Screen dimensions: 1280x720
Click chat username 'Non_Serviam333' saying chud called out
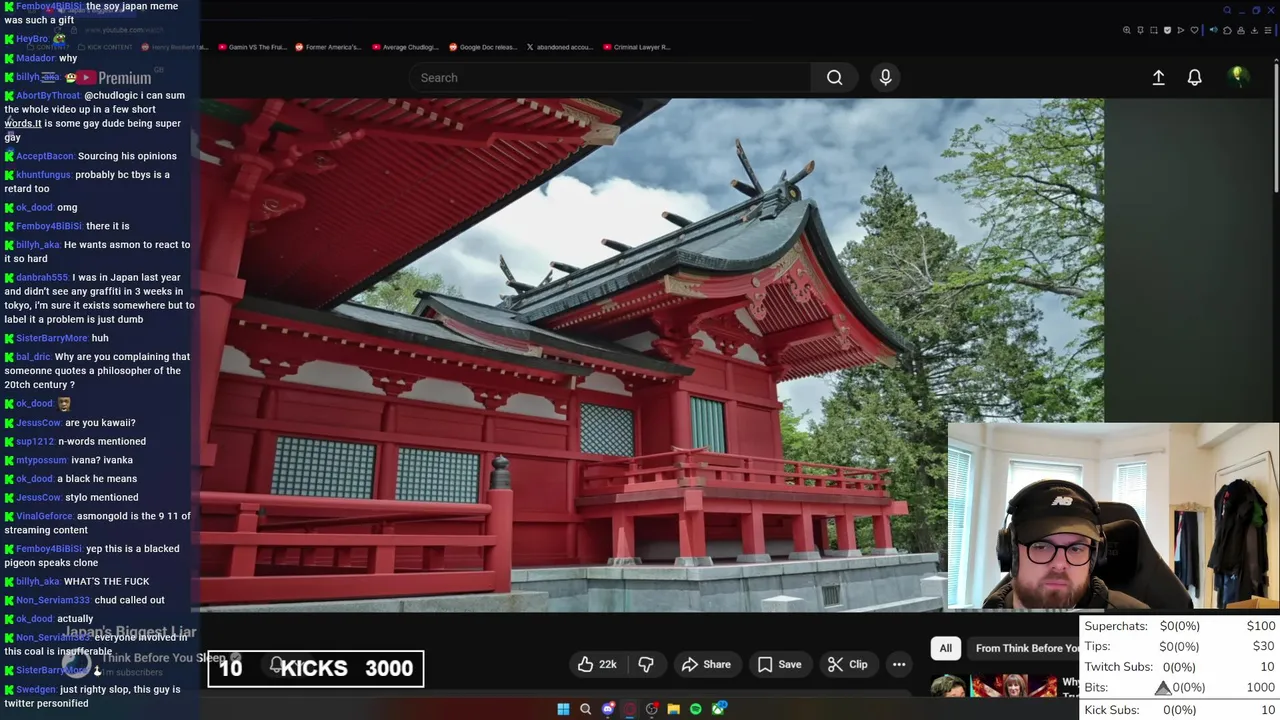tap(53, 600)
